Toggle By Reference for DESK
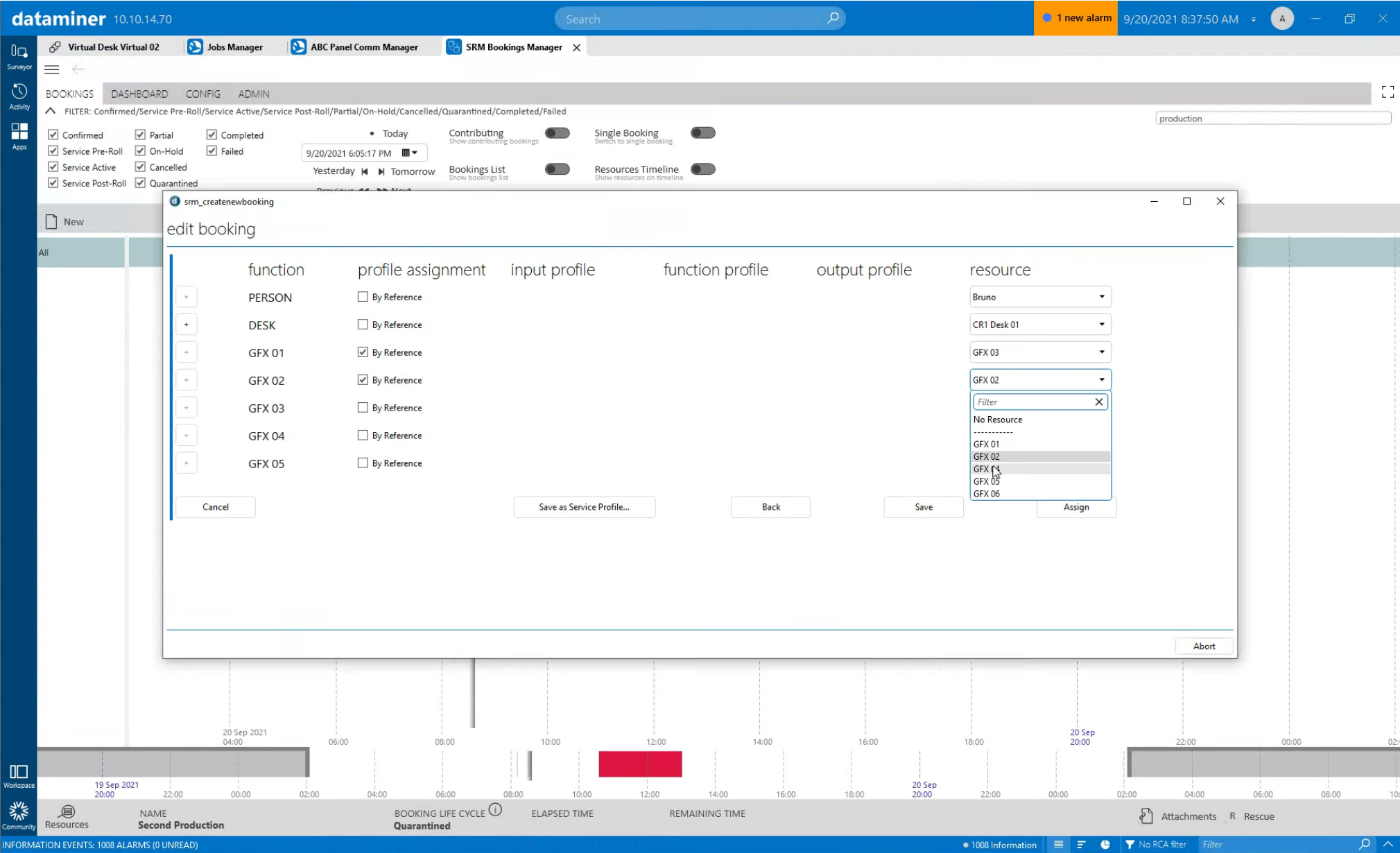 coord(363,325)
